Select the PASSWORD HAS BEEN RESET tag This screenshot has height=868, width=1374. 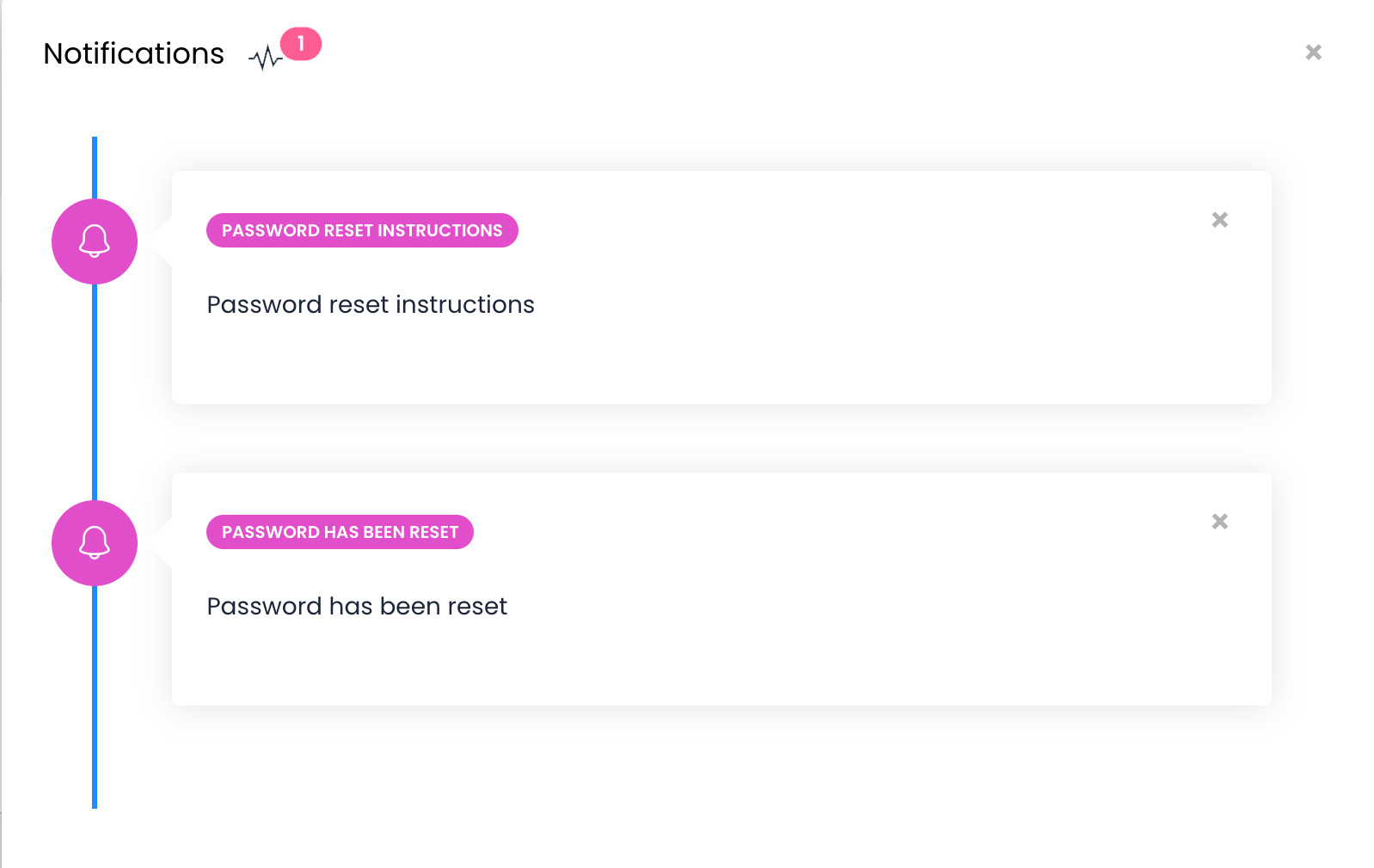pyautogui.click(x=340, y=532)
